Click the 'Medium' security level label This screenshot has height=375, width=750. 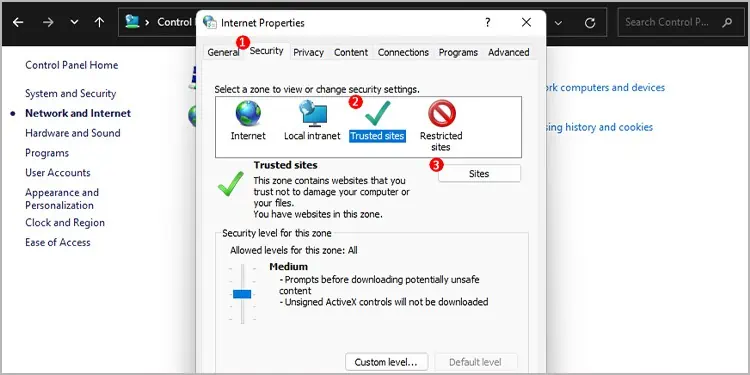point(288,266)
